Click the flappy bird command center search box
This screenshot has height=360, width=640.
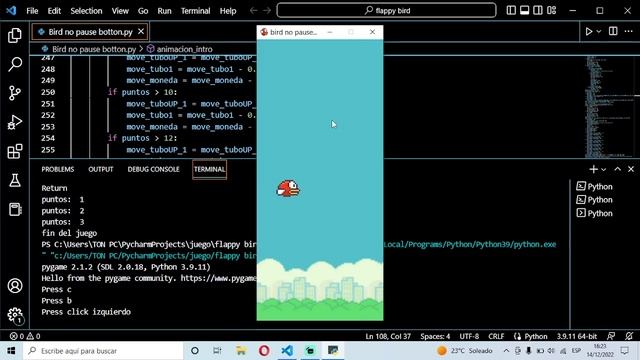click(x=387, y=10)
